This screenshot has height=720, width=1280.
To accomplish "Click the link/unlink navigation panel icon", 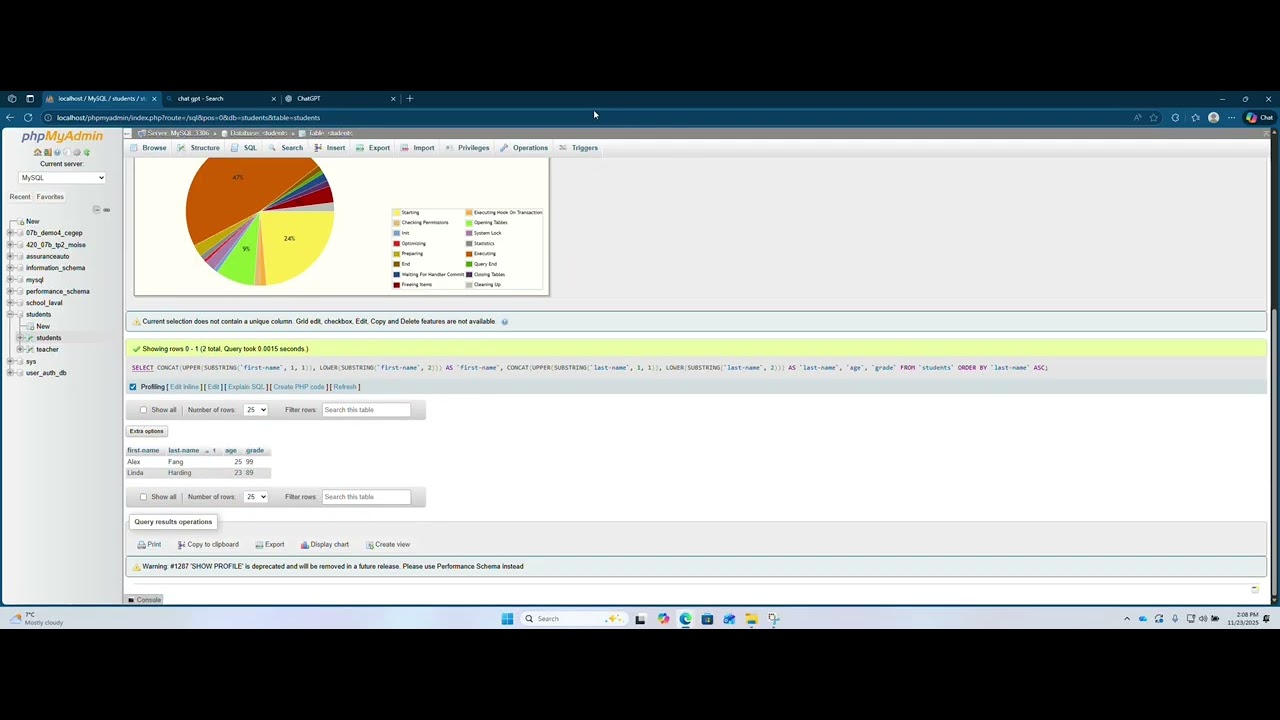I will click(x=107, y=209).
